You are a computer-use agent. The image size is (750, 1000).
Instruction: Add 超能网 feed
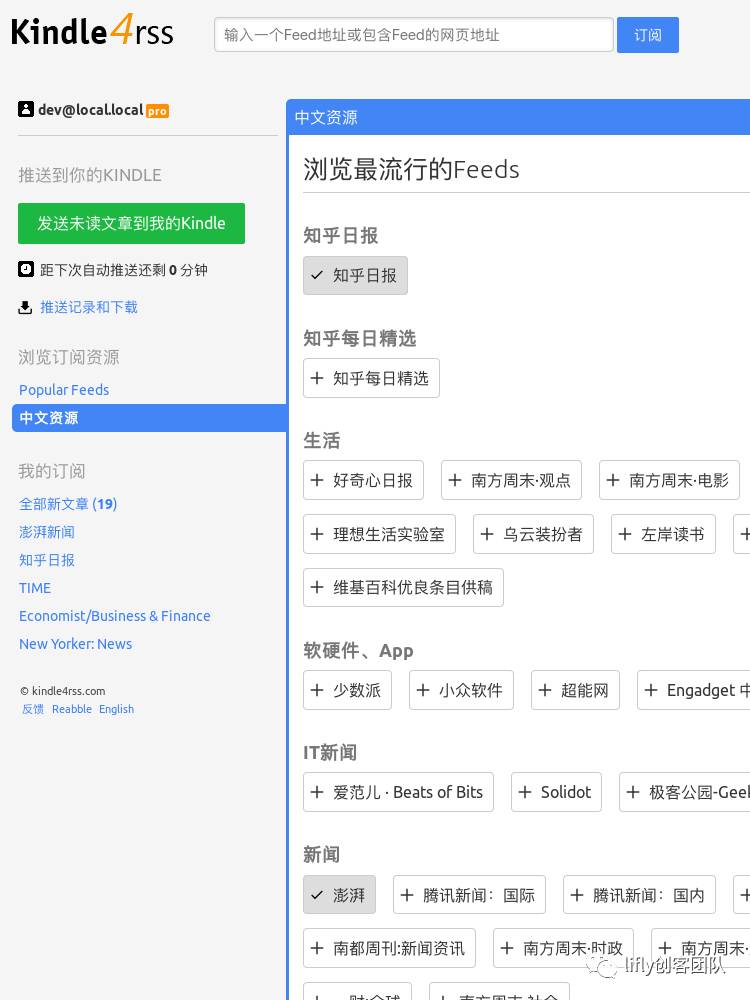[575, 690]
